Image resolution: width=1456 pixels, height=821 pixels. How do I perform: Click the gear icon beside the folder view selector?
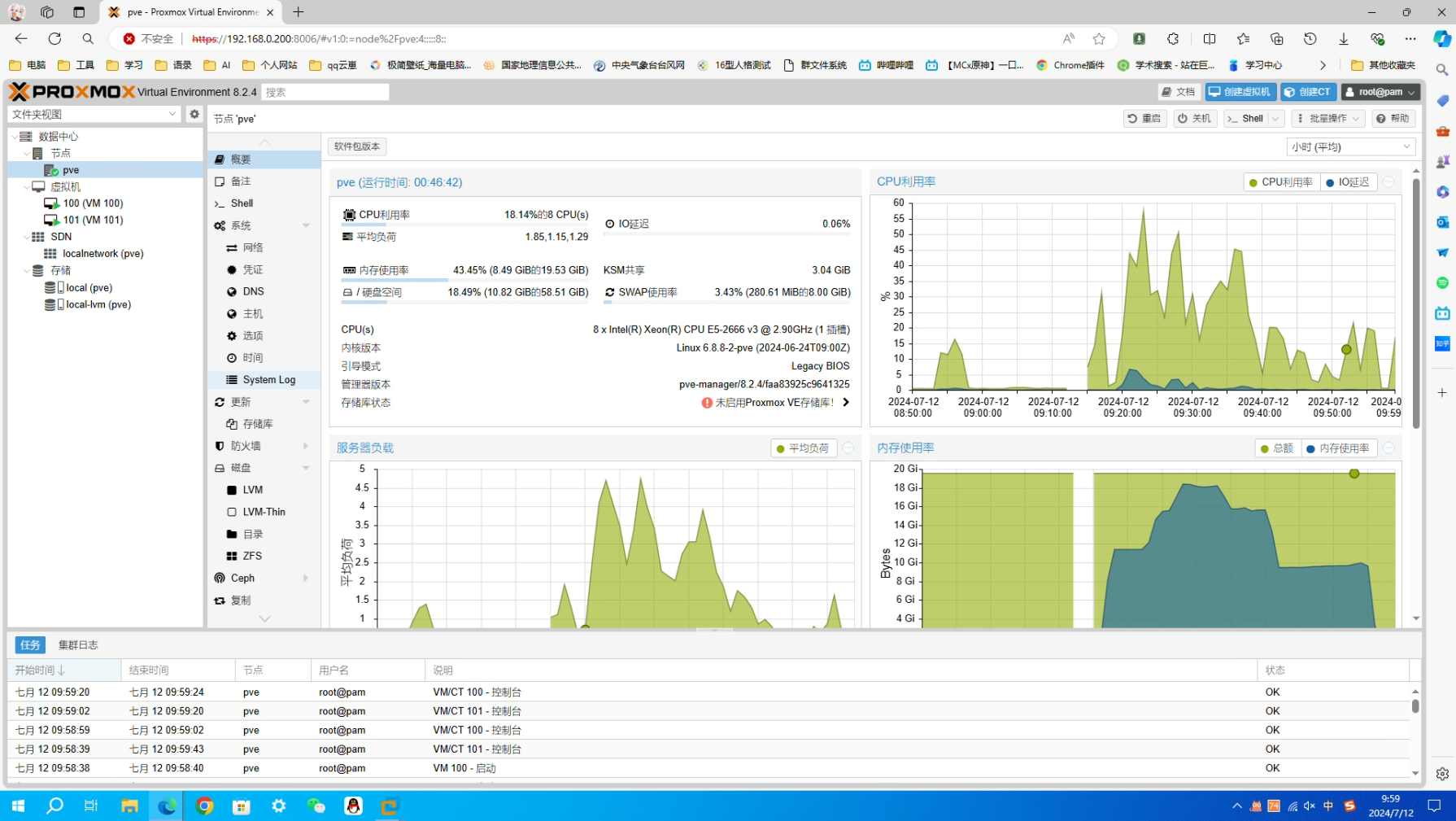coord(194,114)
